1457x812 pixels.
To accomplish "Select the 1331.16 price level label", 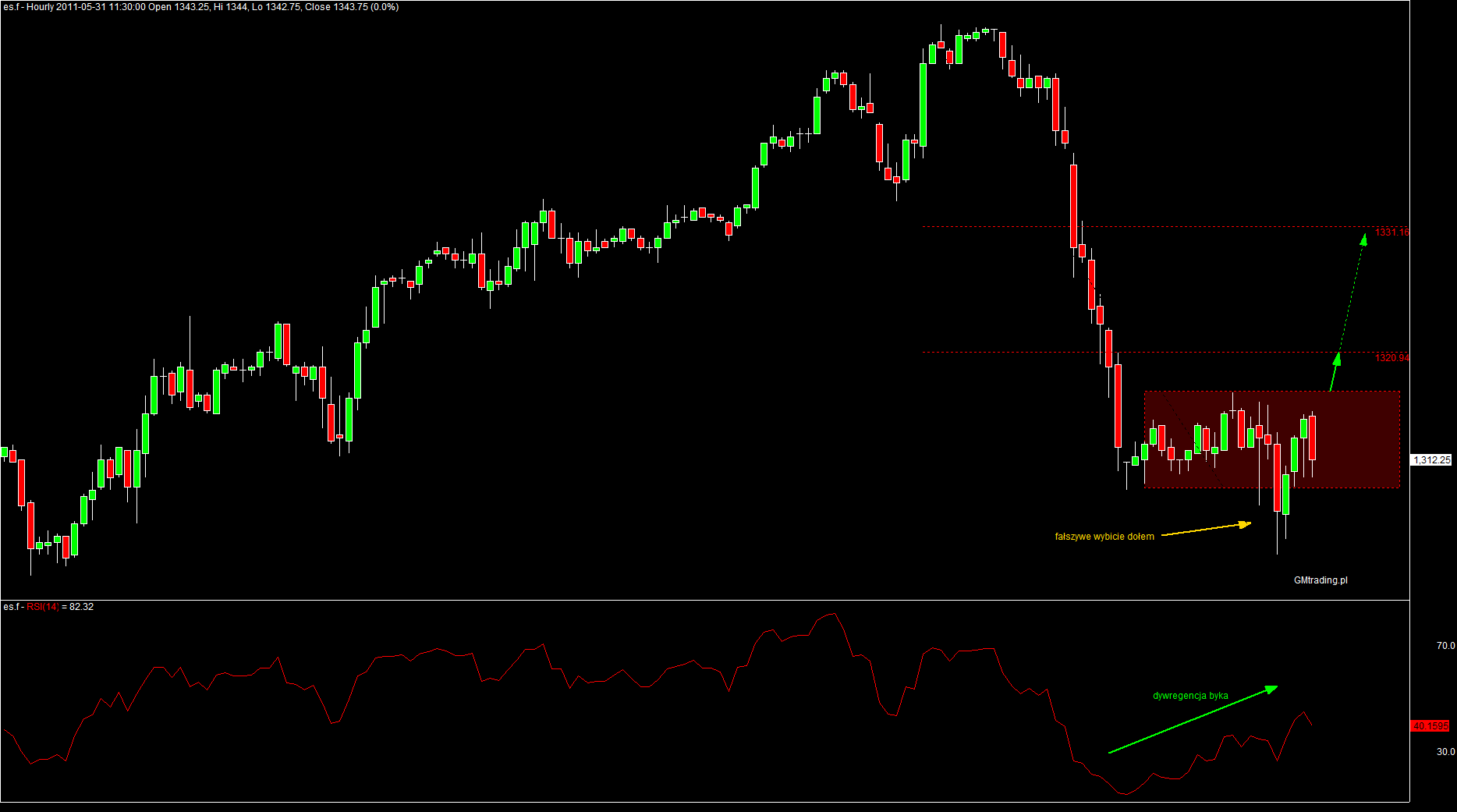I will (x=1392, y=232).
